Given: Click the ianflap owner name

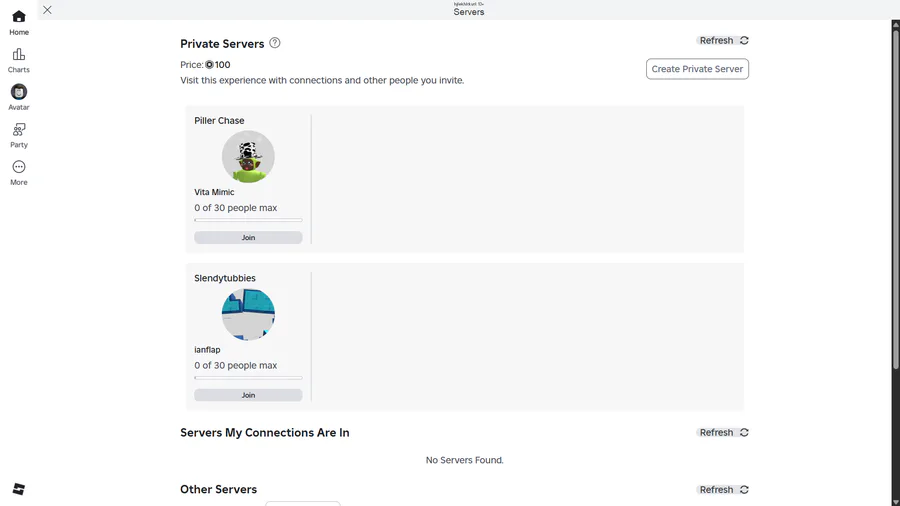Looking at the screenshot, I should tap(207, 350).
